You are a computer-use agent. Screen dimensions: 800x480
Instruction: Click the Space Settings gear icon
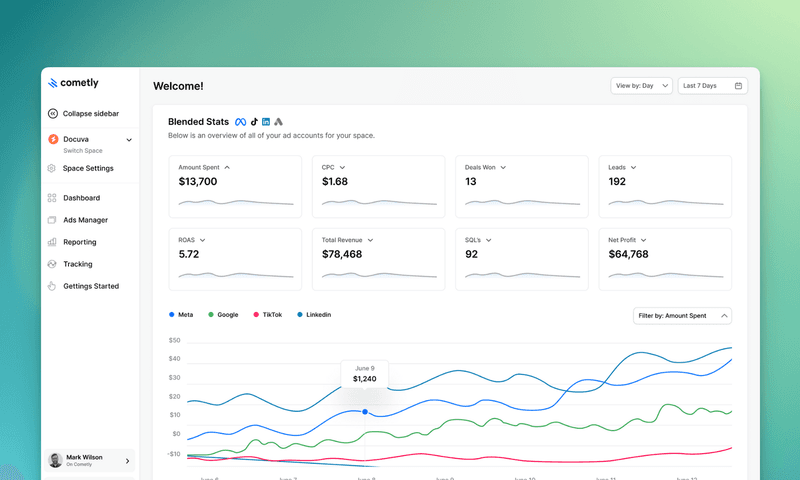[x=52, y=168]
